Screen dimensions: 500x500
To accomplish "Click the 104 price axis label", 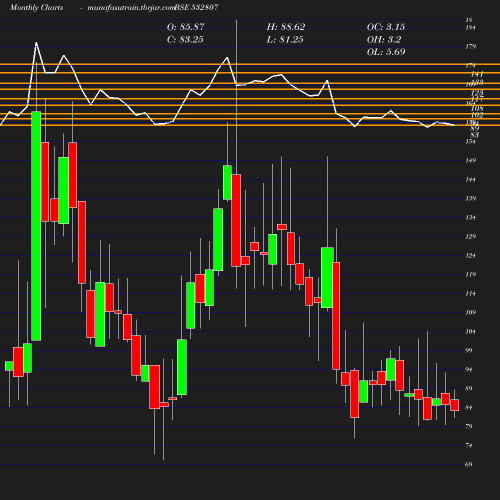I will [x=470, y=332].
